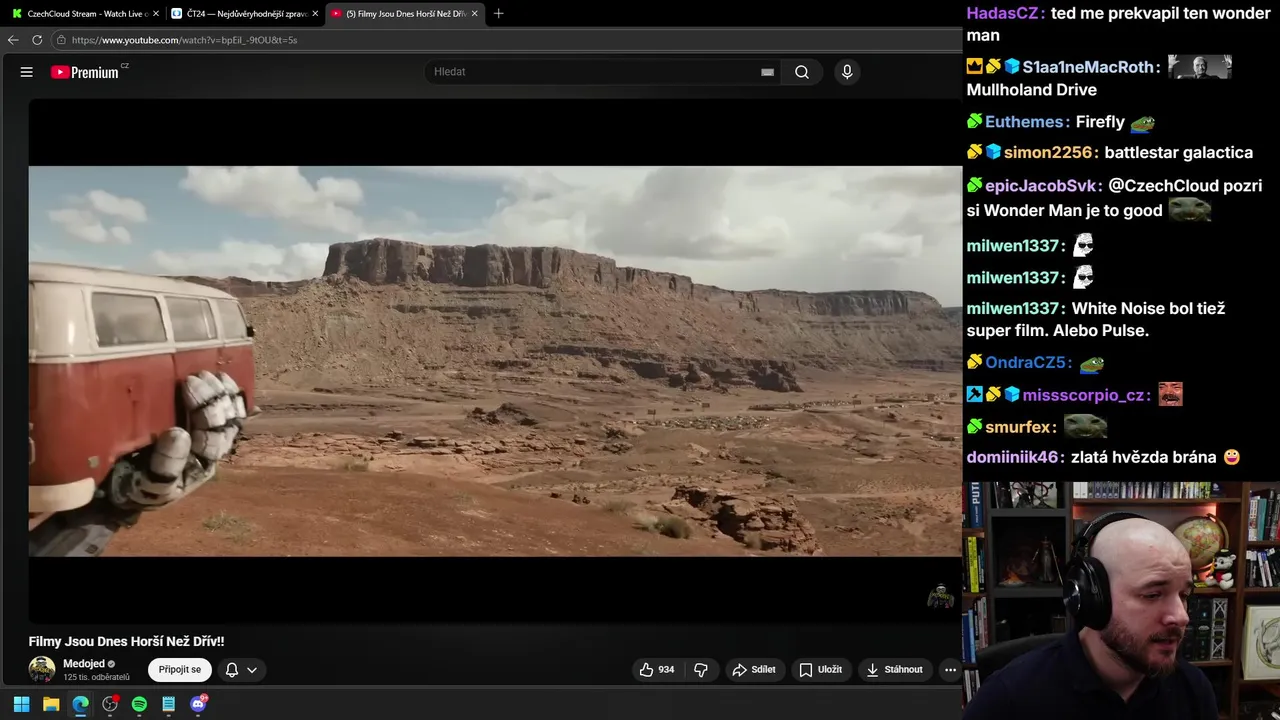
Task: Click channel watermark in video corner
Action: coord(940,596)
